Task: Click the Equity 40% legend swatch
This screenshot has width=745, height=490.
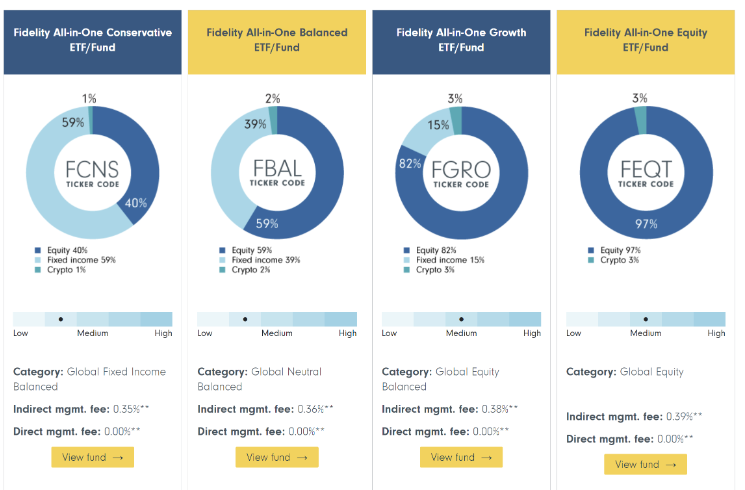Action: (x=38, y=250)
